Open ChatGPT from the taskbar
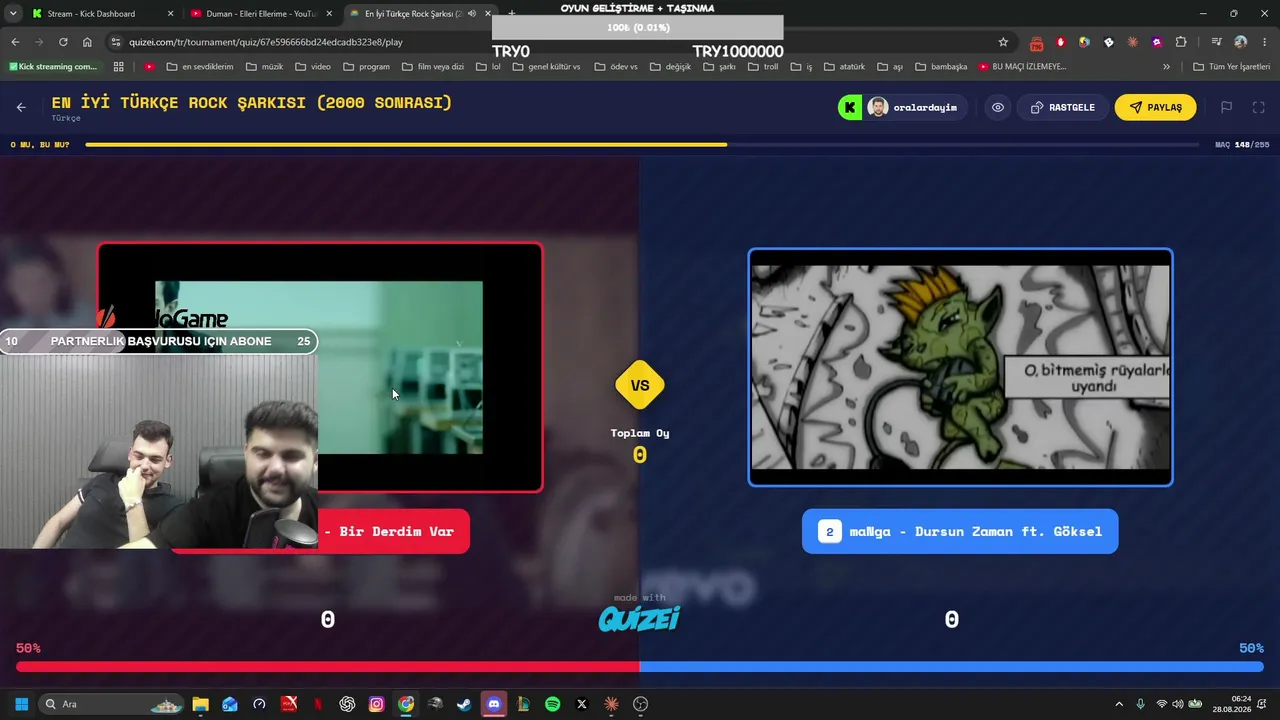 [347, 704]
